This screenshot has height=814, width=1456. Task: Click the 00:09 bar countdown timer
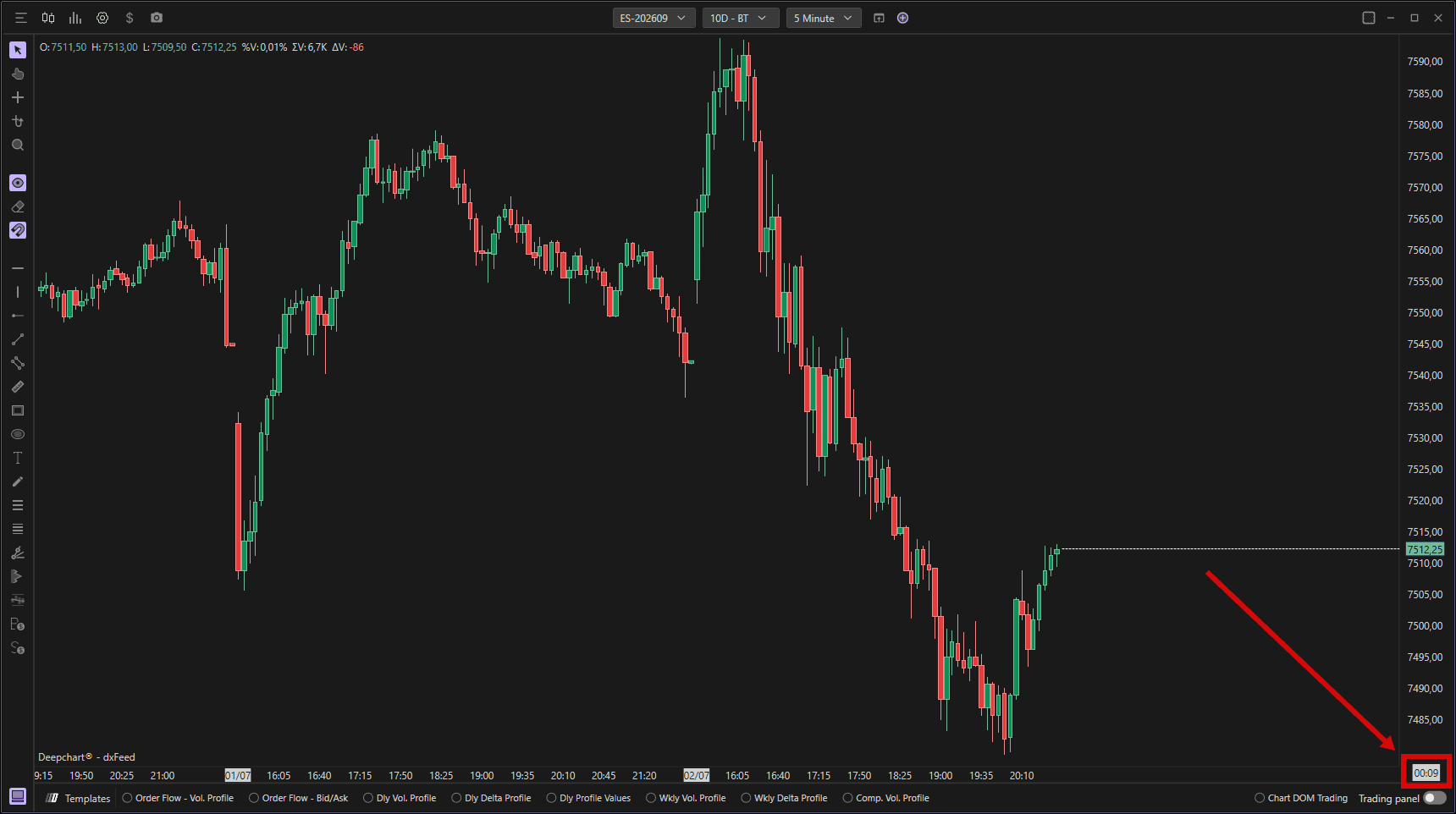tap(1426, 773)
